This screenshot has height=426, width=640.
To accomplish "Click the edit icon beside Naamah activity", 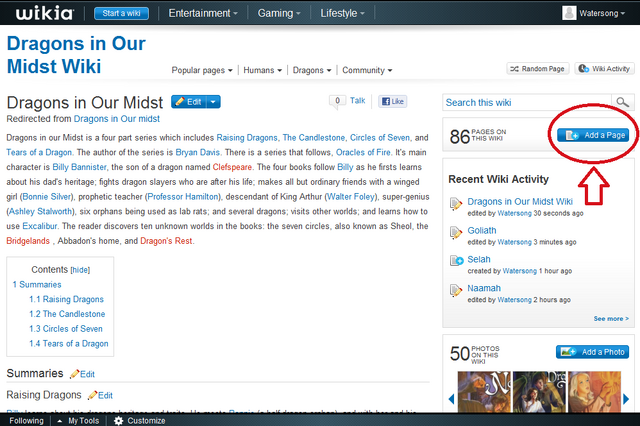I will (x=456, y=290).
